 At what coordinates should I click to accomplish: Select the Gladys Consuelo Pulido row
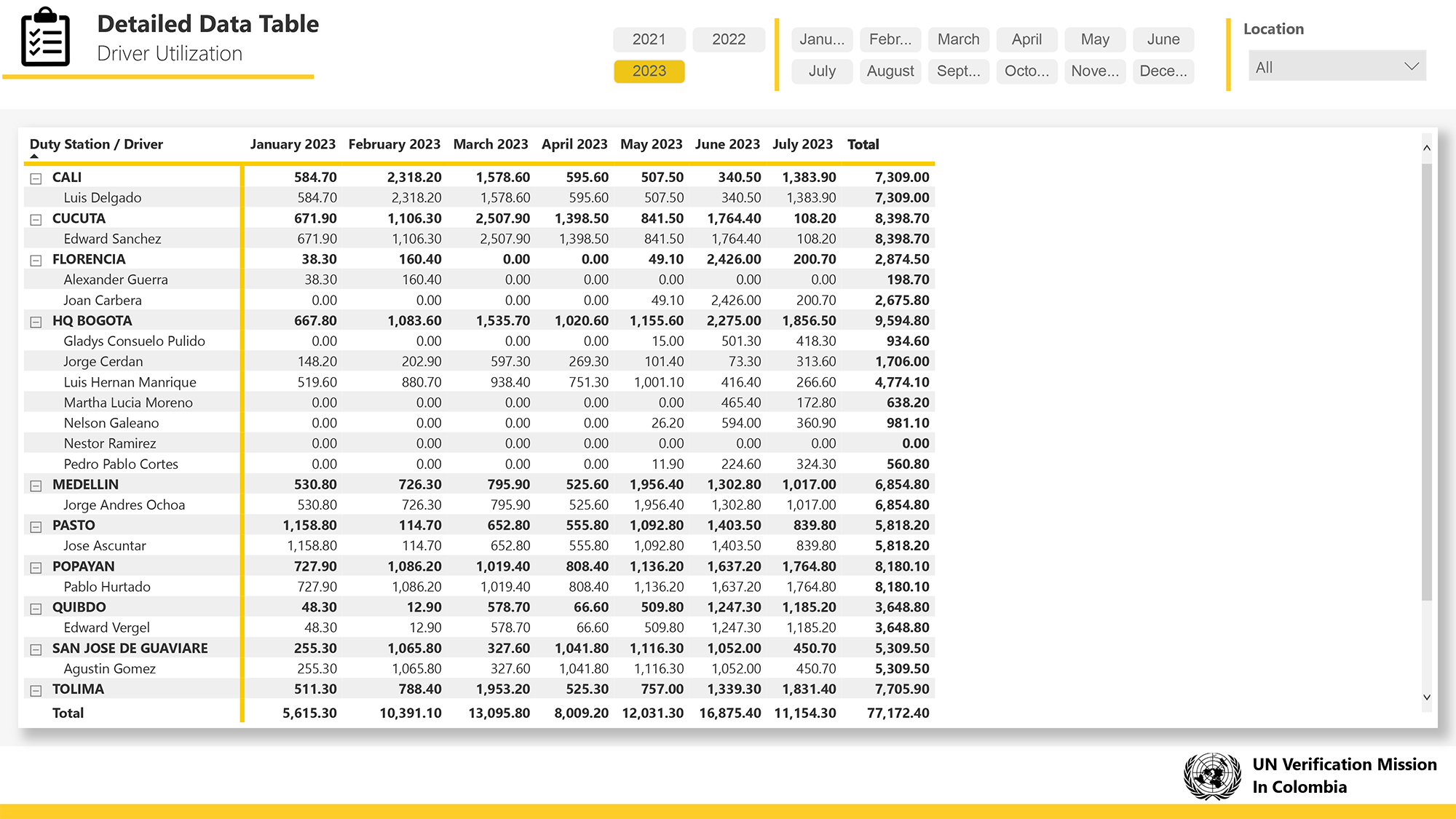pos(479,341)
